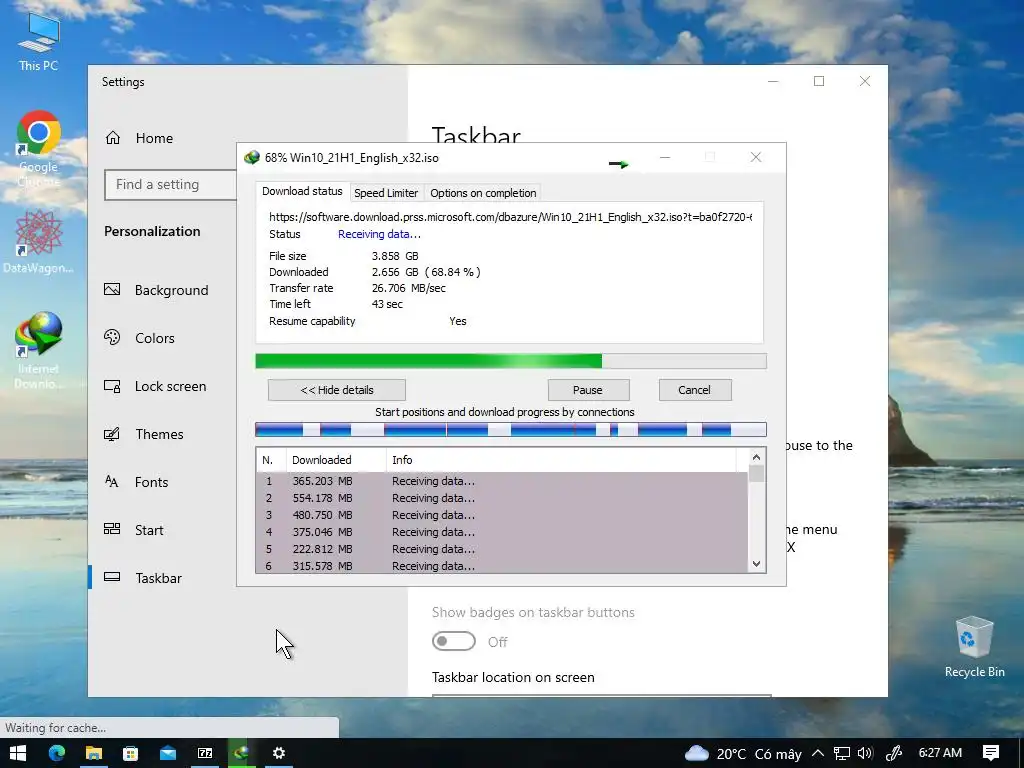Open Fonts settings page

[136, 482]
